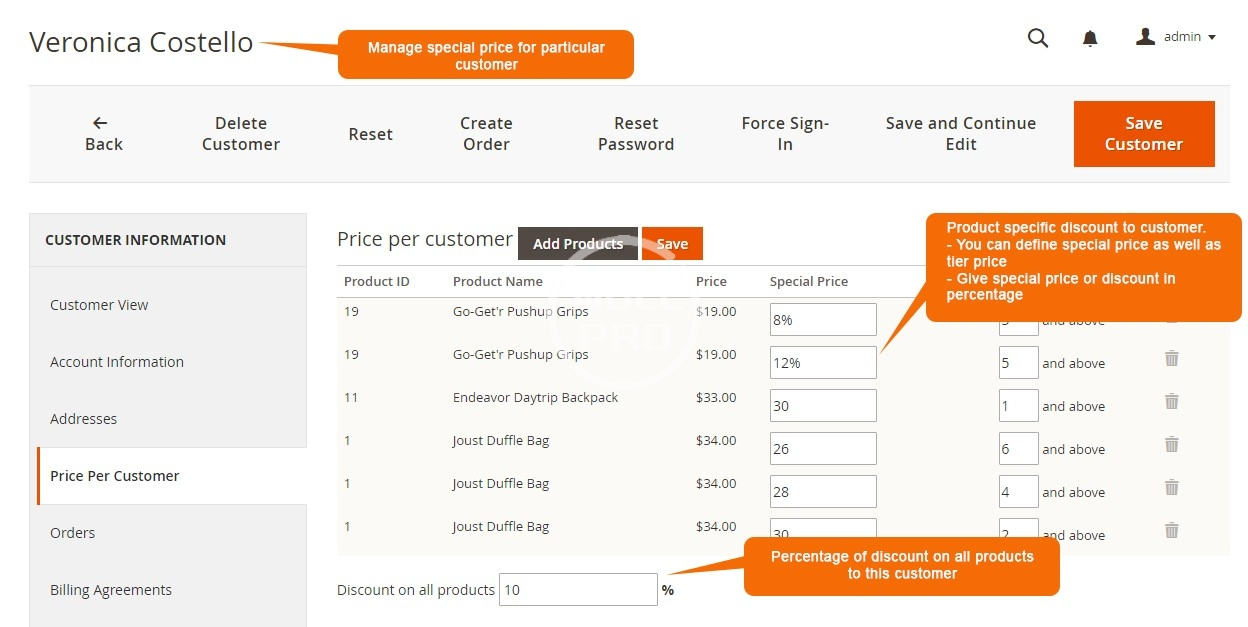The image size is (1248, 627).
Task: Click Delete Customer in the toolbar
Action: coord(241,134)
